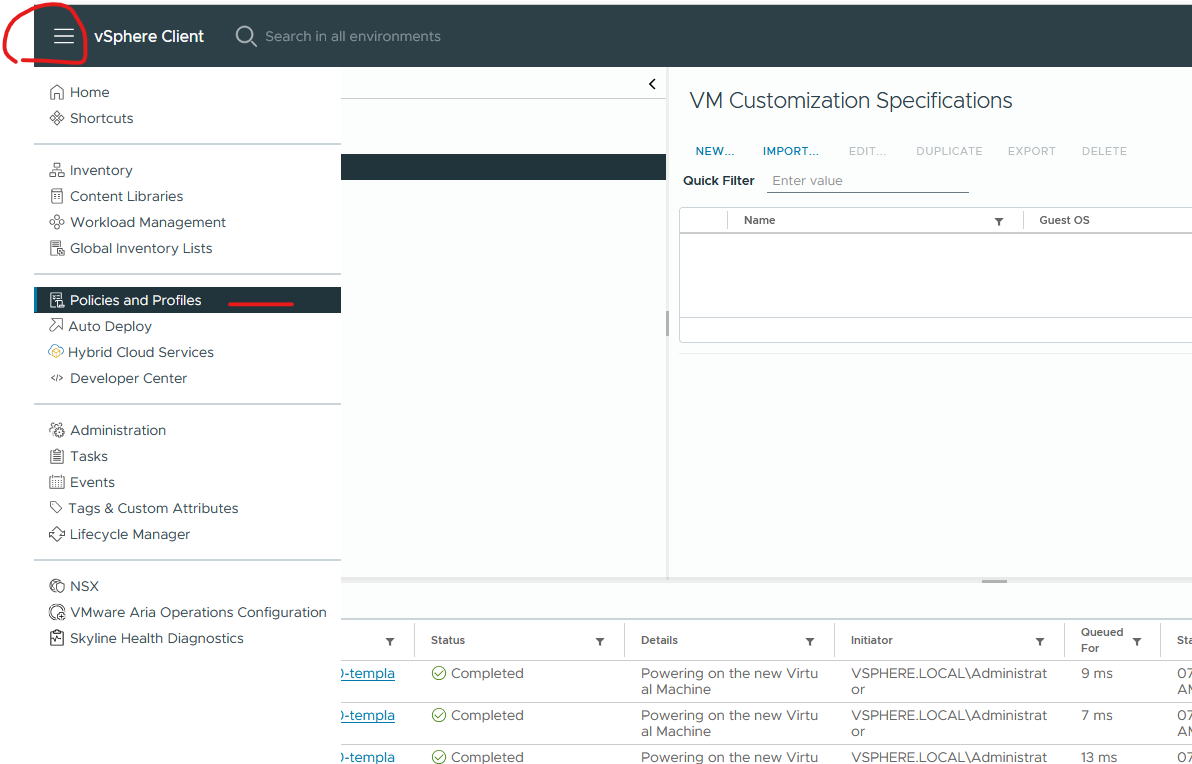Image resolution: width=1192 pixels, height=764 pixels.
Task: Click the Events calendar icon
Action: pos(56,482)
